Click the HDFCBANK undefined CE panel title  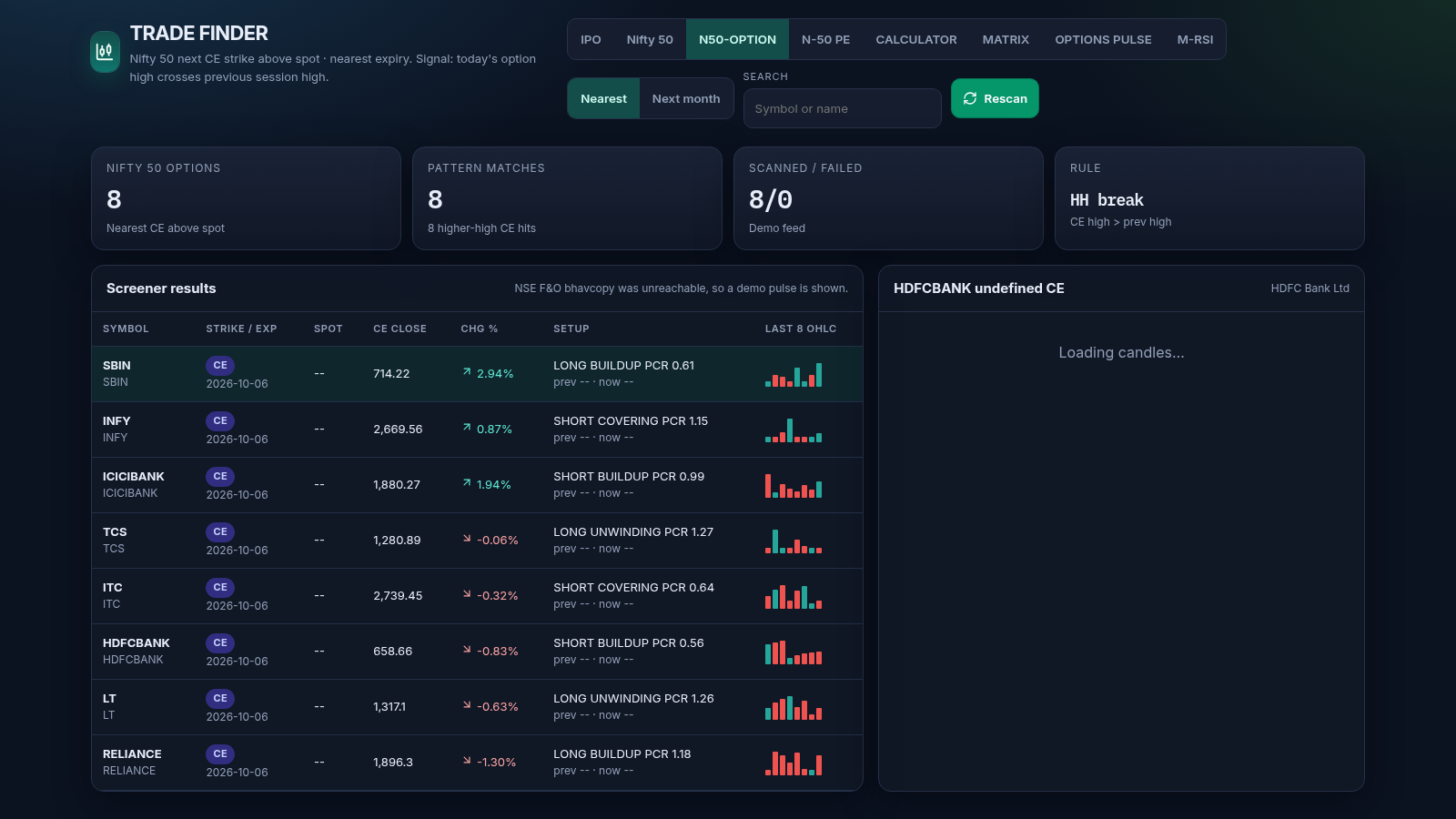click(x=979, y=288)
